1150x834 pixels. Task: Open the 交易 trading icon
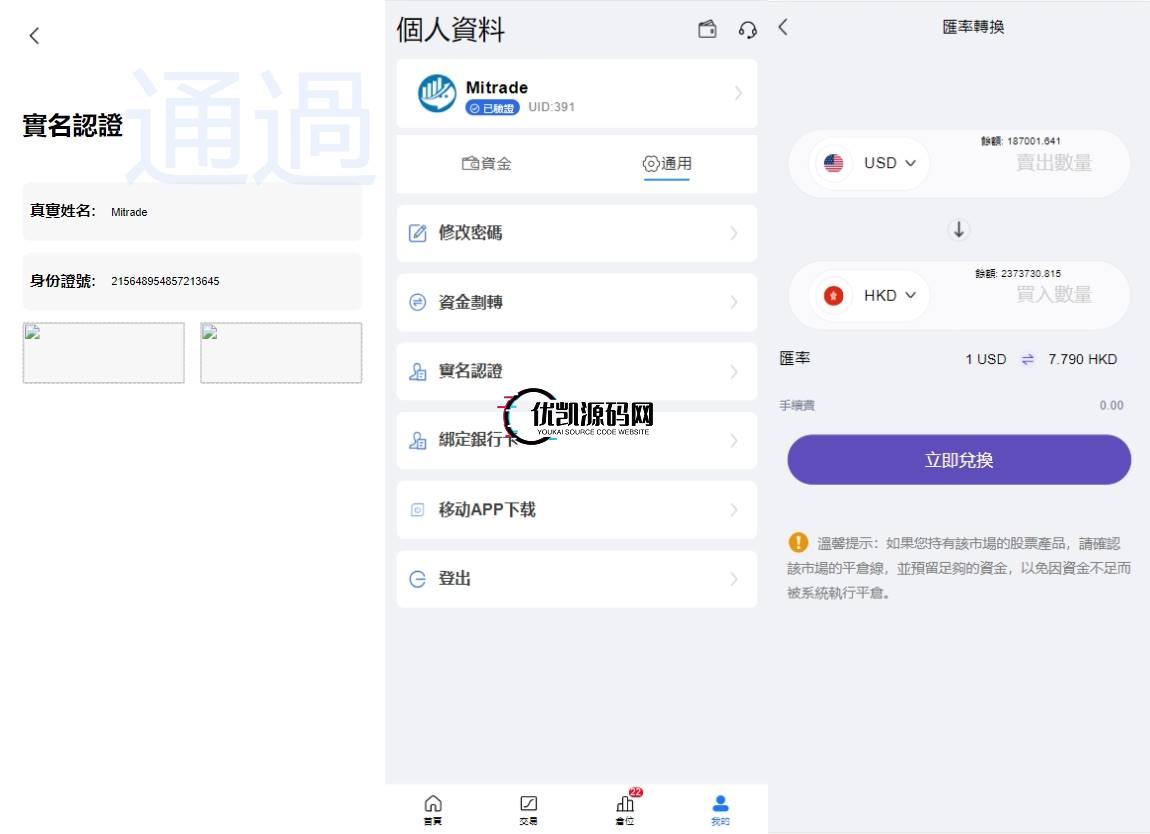tap(528, 808)
